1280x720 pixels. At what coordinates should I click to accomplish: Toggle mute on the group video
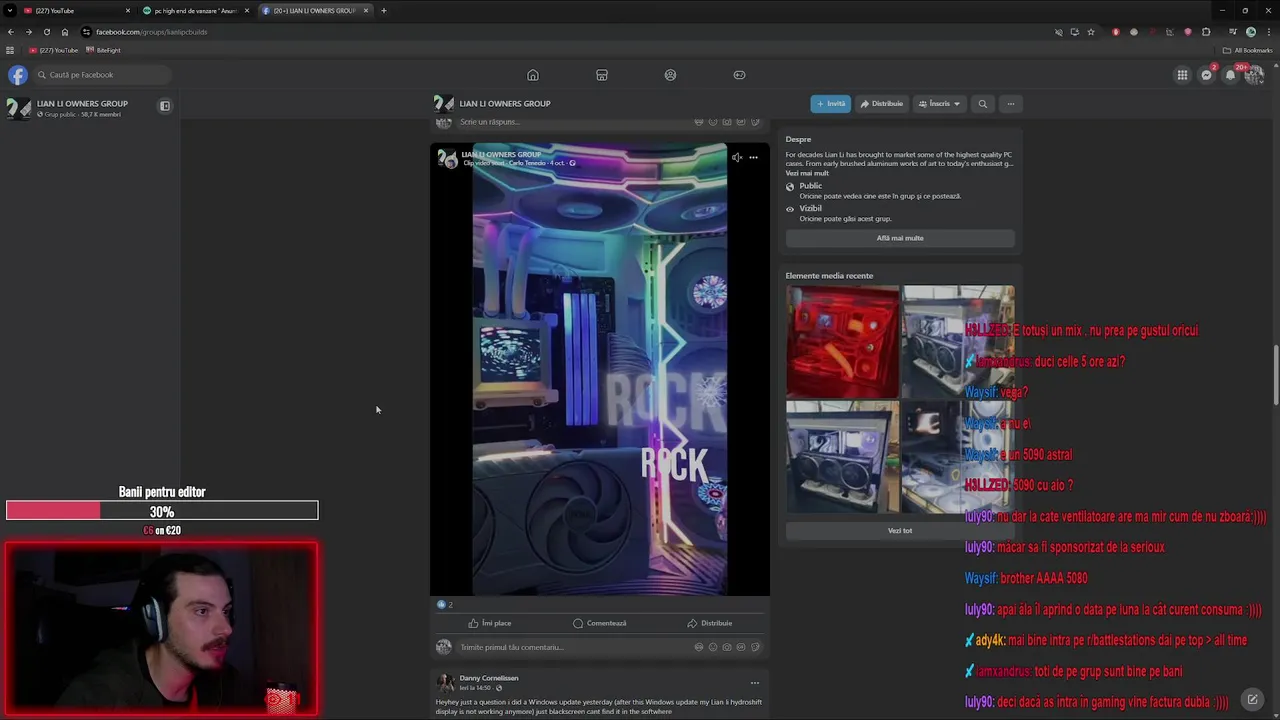(737, 157)
